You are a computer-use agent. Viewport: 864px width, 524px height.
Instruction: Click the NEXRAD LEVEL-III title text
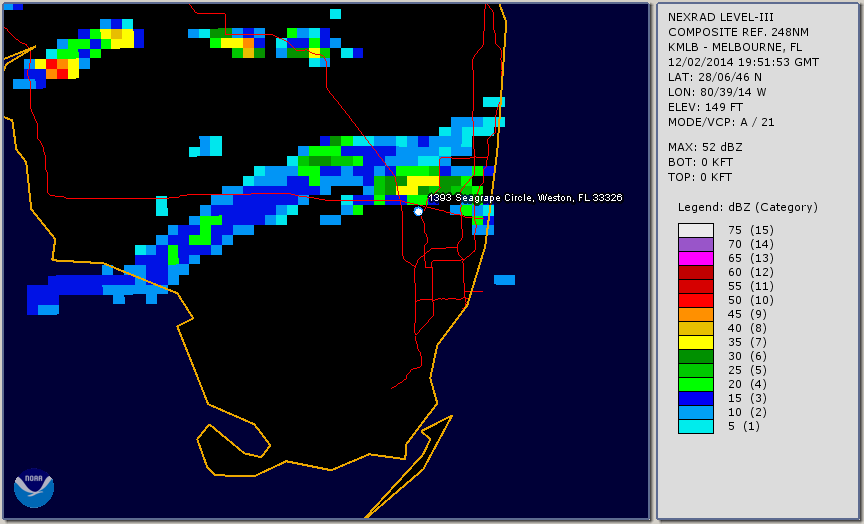coord(721,17)
